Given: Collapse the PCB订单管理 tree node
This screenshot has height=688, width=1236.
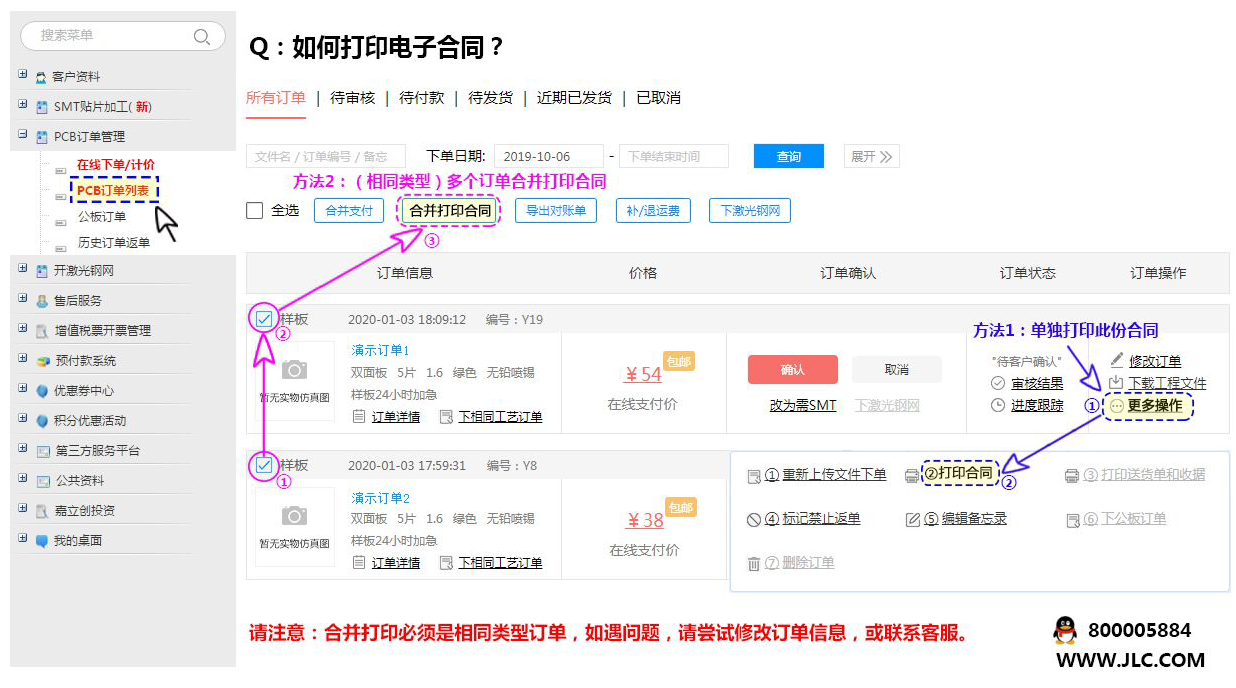Looking at the screenshot, I should coord(22,135).
